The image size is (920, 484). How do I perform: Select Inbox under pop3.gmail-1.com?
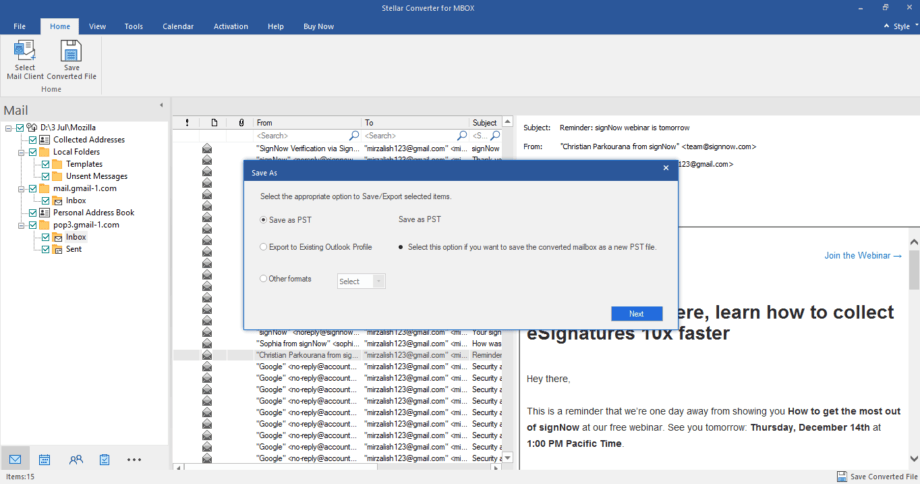click(x=76, y=237)
